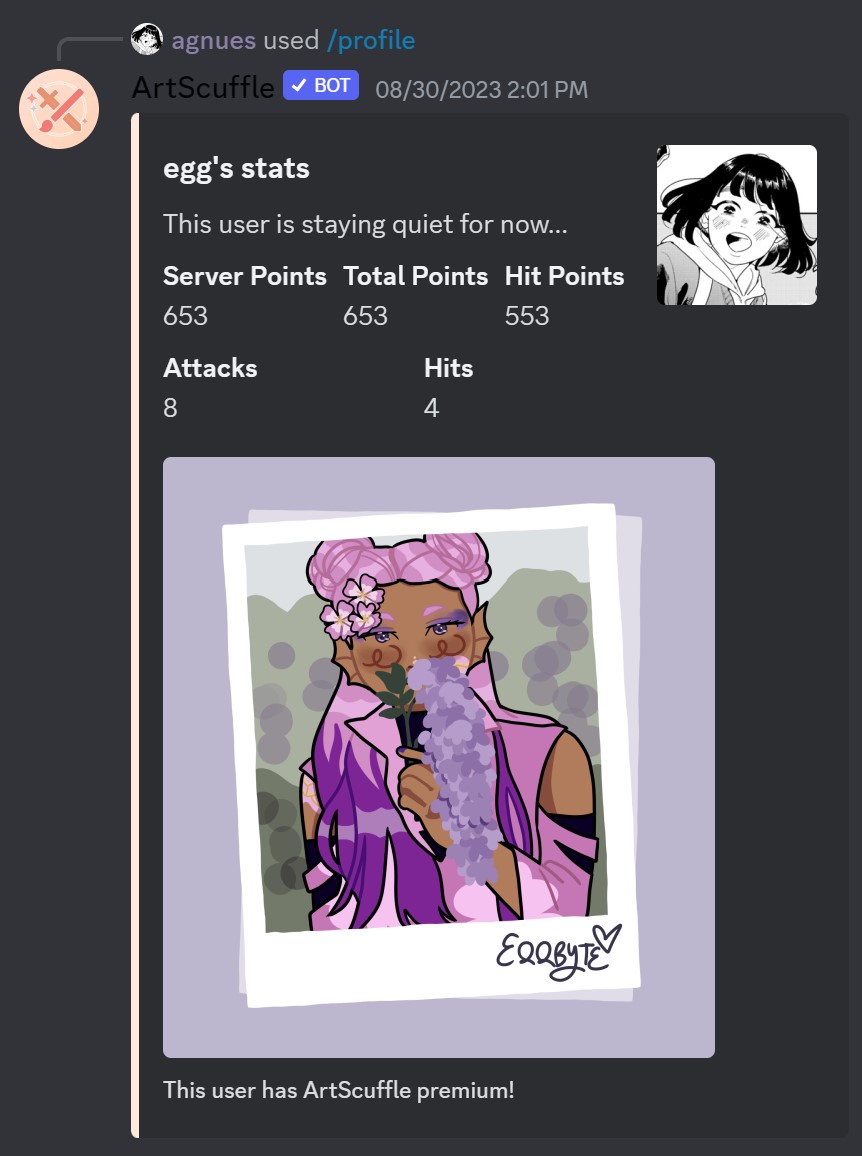Click the pink flowers in character's hair

(x=353, y=607)
